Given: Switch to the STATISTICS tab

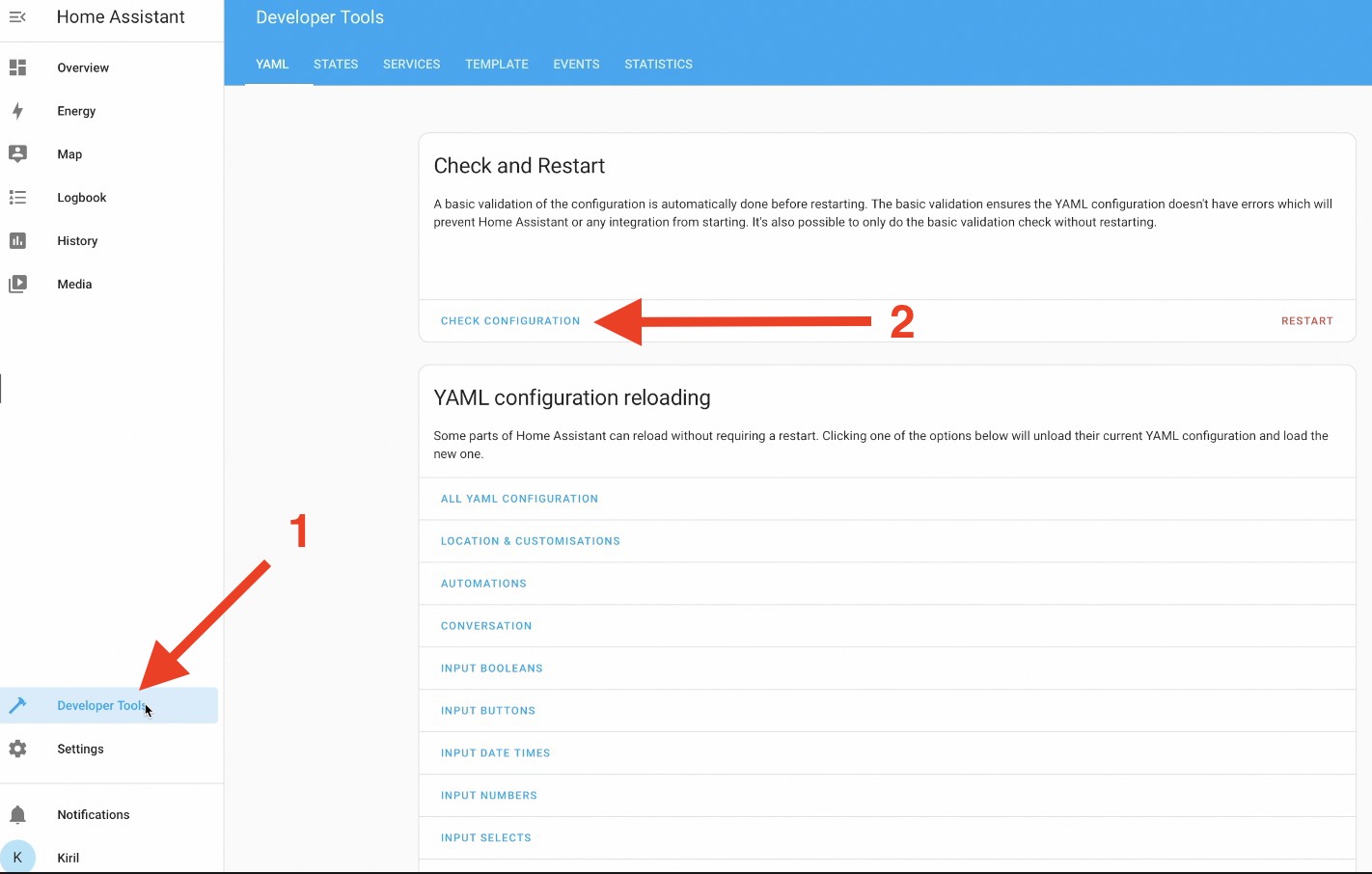Looking at the screenshot, I should pyautogui.click(x=659, y=64).
